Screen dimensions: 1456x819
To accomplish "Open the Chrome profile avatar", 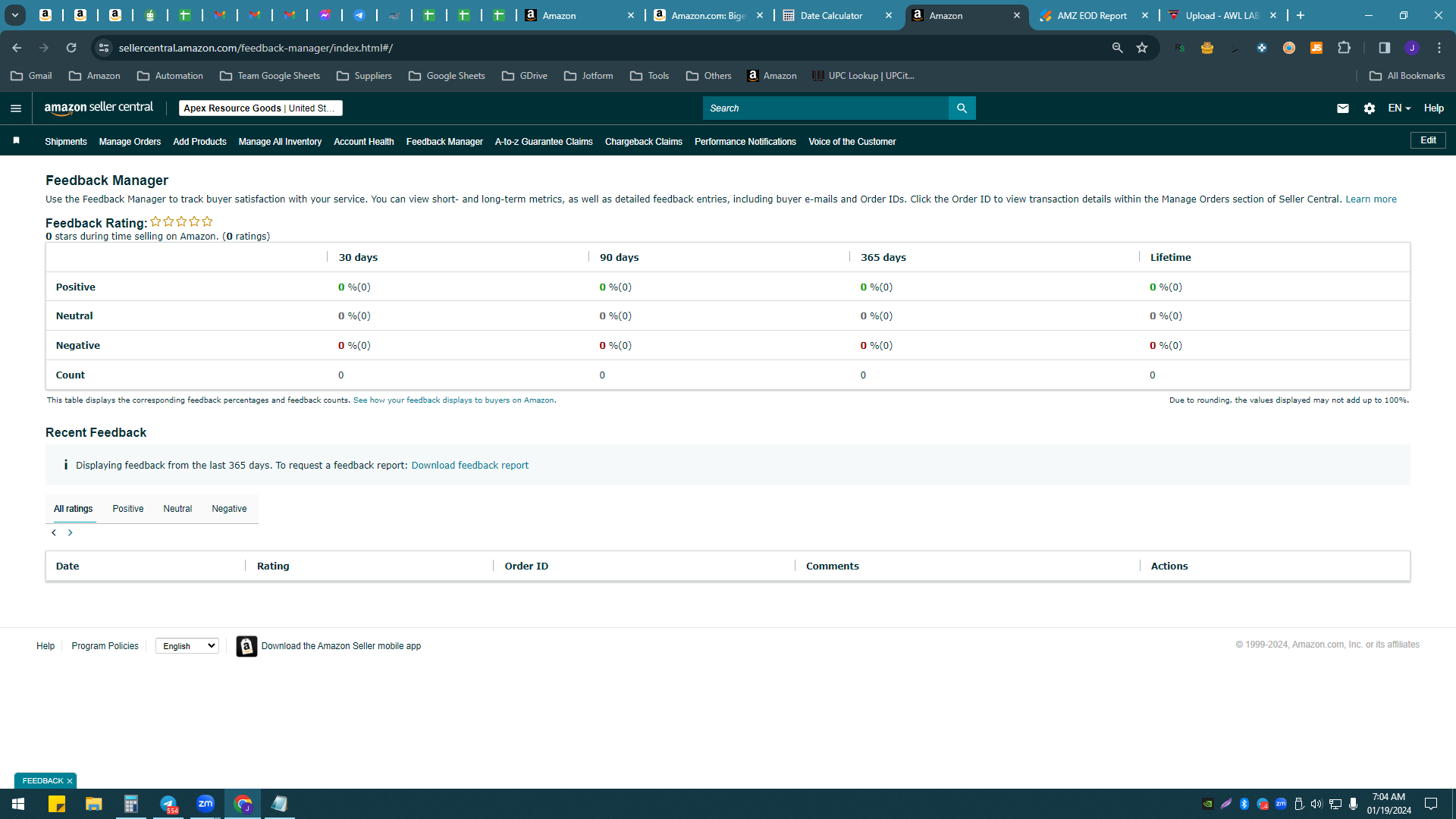I will (1412, 48).
